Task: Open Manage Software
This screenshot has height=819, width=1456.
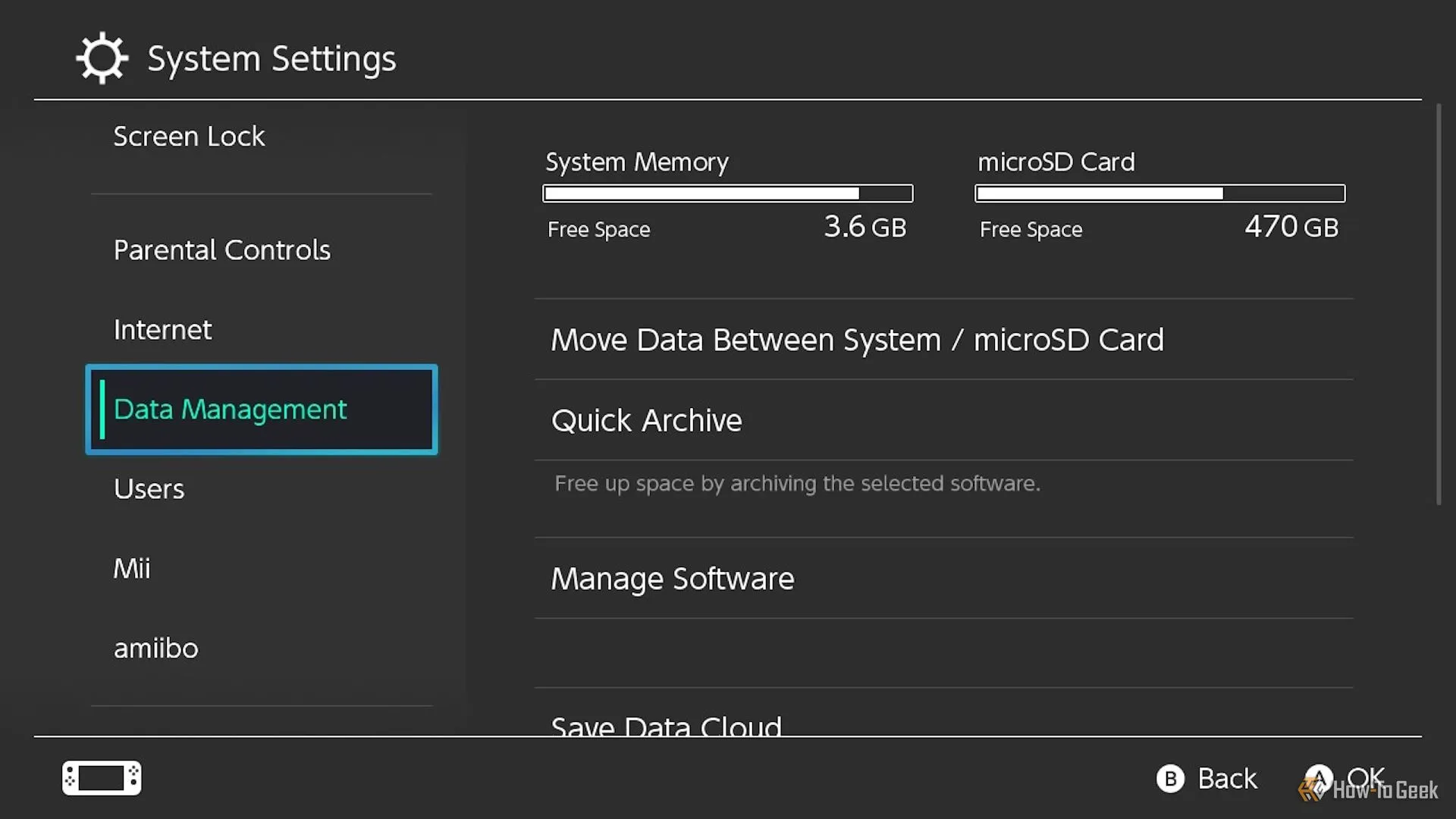Action: click(x=944, y=579)
